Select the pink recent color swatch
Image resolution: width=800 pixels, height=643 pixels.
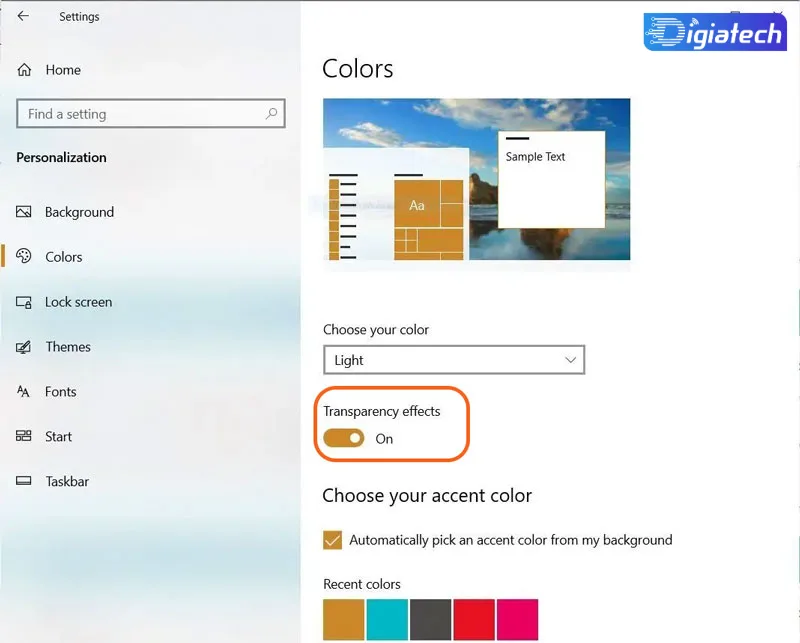point(517,620)
